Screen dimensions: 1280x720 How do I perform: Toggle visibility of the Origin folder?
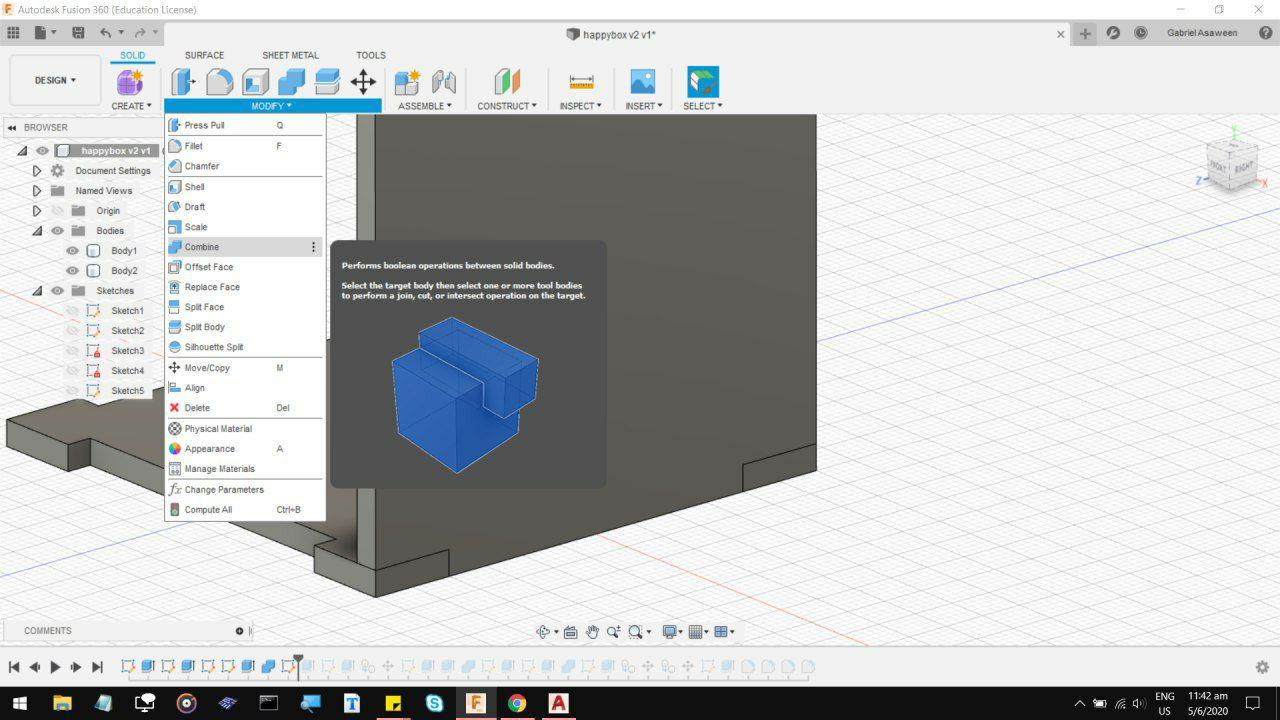coord(57,211)
